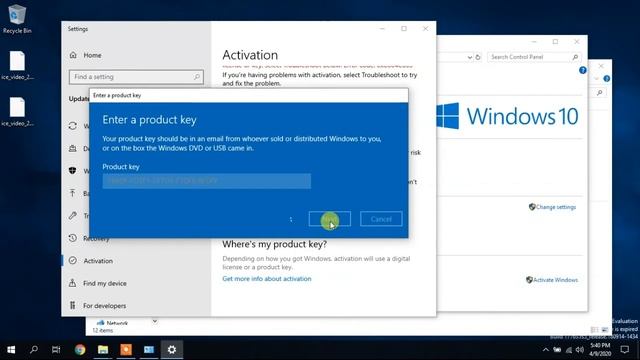Open Action Center notifications icon
640x360 pixels.
[624, 350]
